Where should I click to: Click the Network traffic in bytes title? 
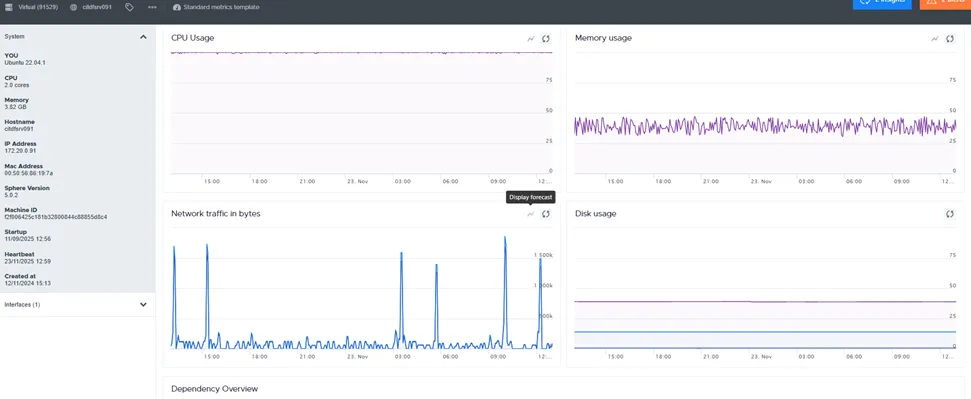pyautogui.click(x=216, y=213)
